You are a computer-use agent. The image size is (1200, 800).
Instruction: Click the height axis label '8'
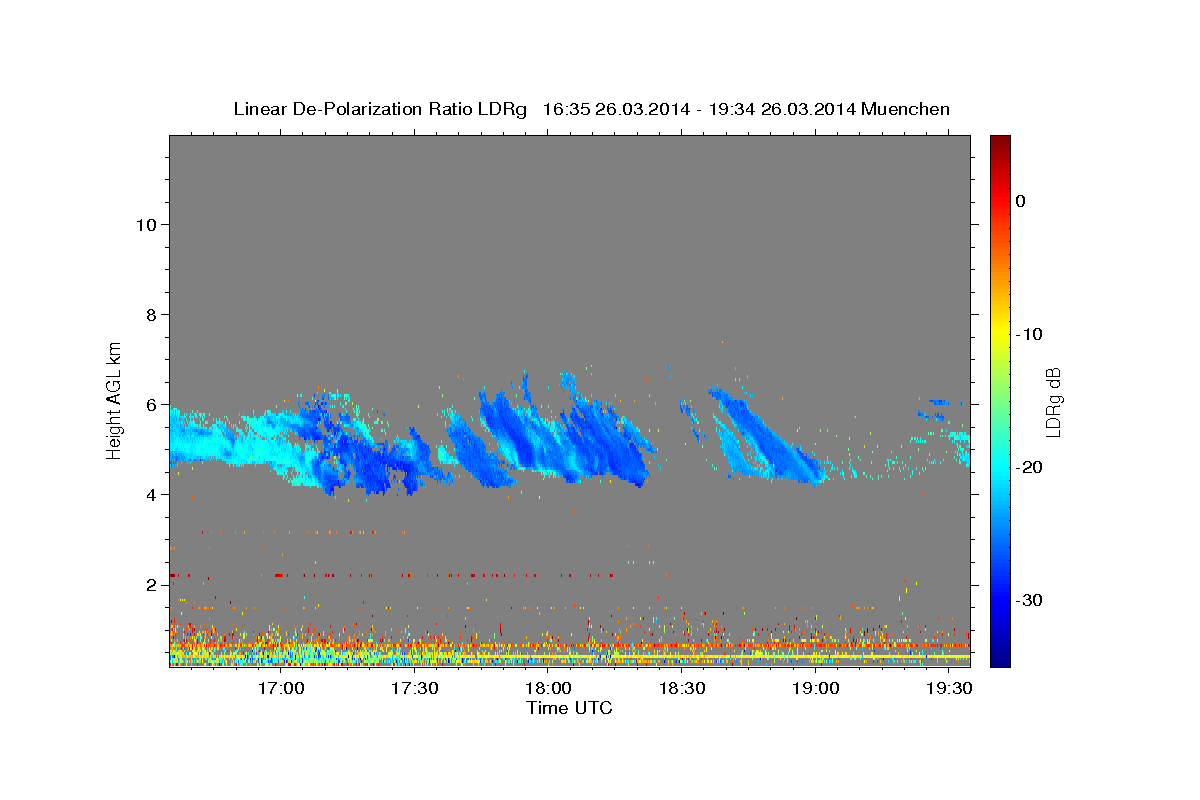[x=151, y=315]
